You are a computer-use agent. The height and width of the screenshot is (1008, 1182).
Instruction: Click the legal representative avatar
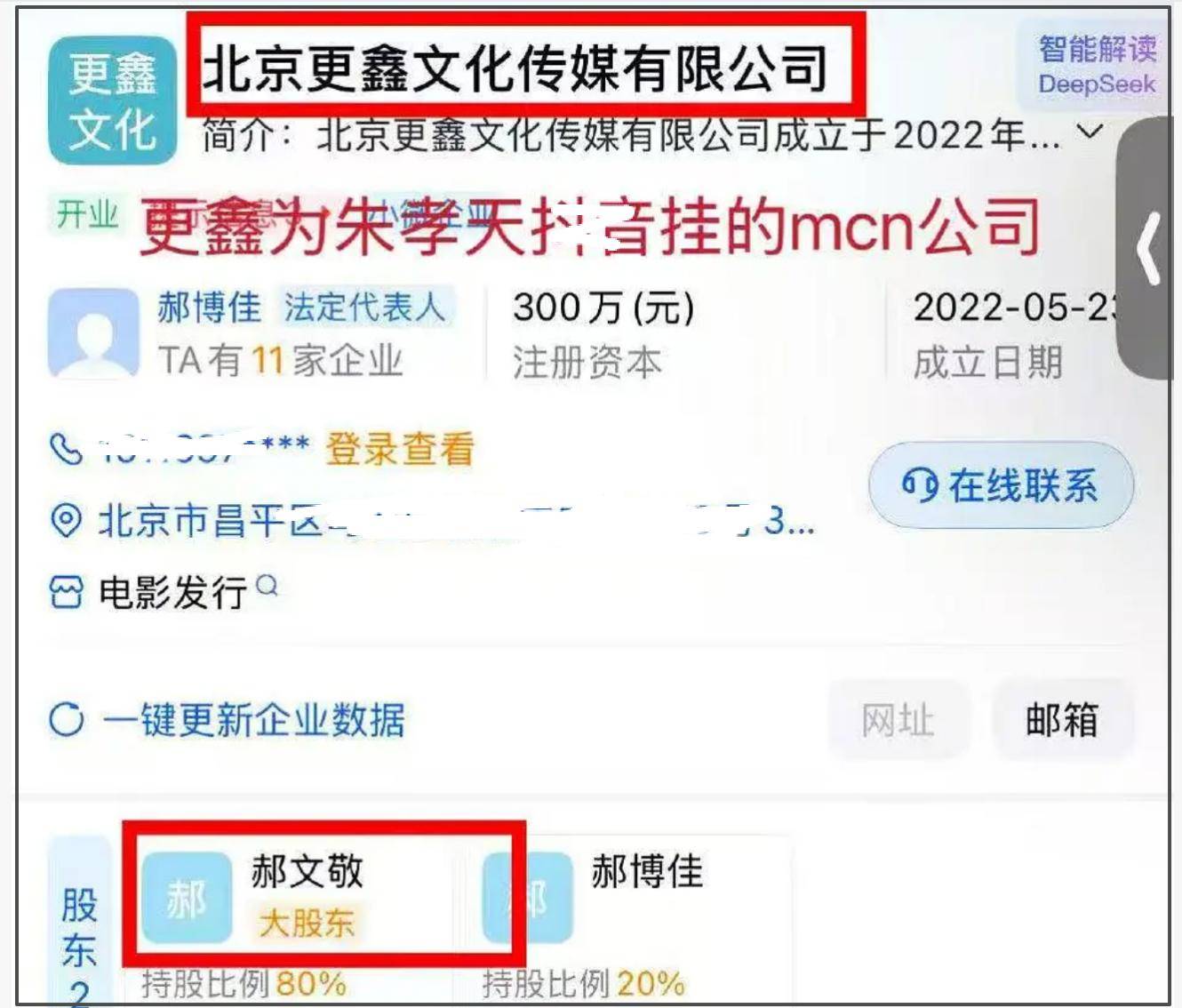click(93, 333)
